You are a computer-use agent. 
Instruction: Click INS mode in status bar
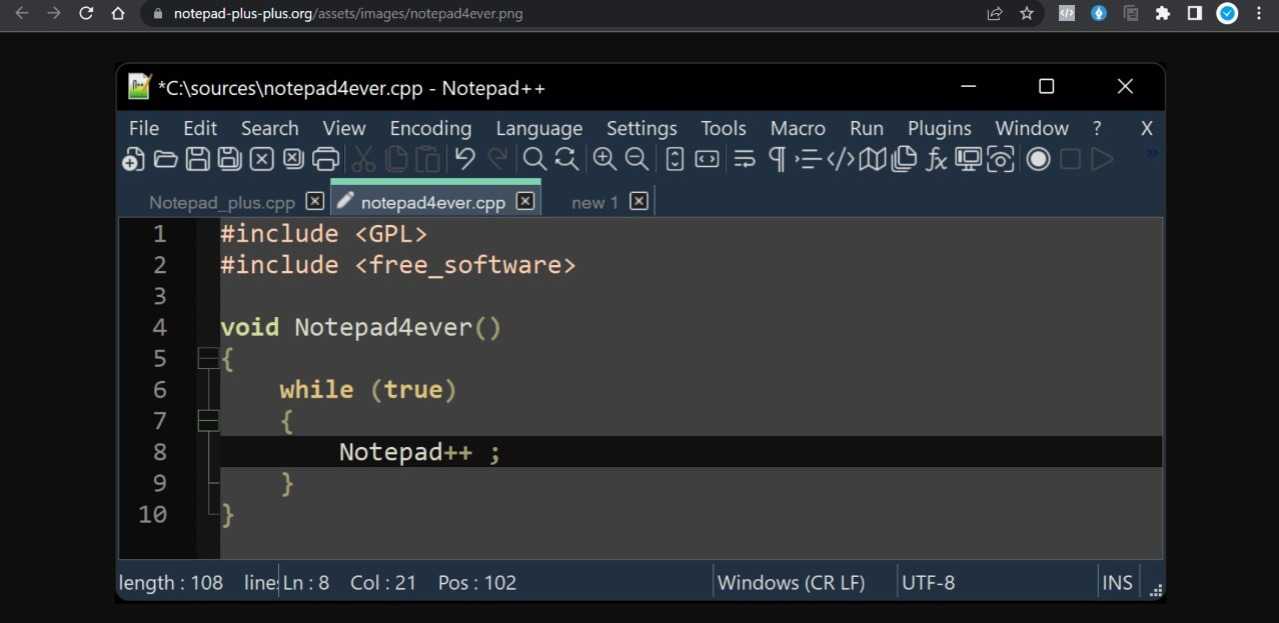1117,582
